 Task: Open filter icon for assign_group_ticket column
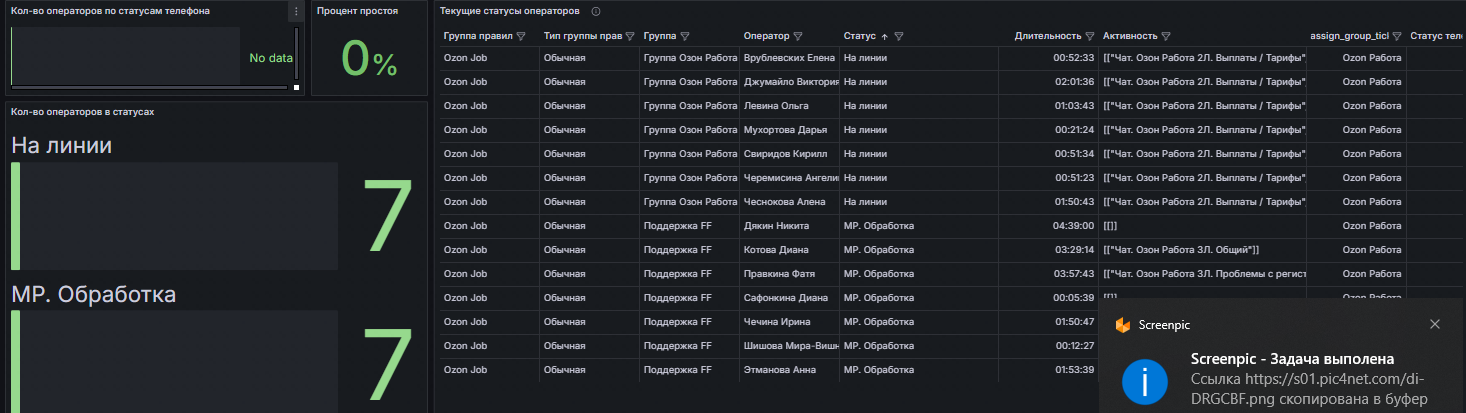pyautogui.click(x=1397, y=36)
